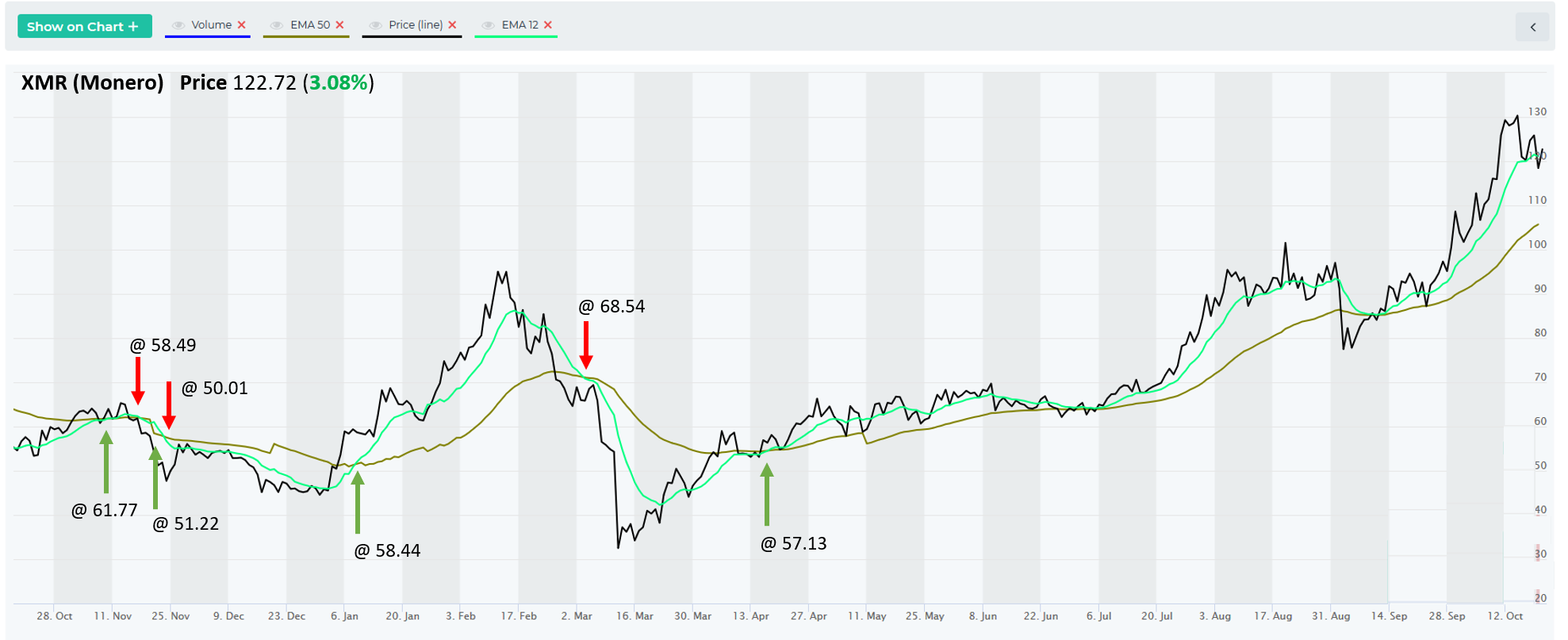
Task: Click the XMR (Monero) chart title
Action: click(x=92, y=82)
